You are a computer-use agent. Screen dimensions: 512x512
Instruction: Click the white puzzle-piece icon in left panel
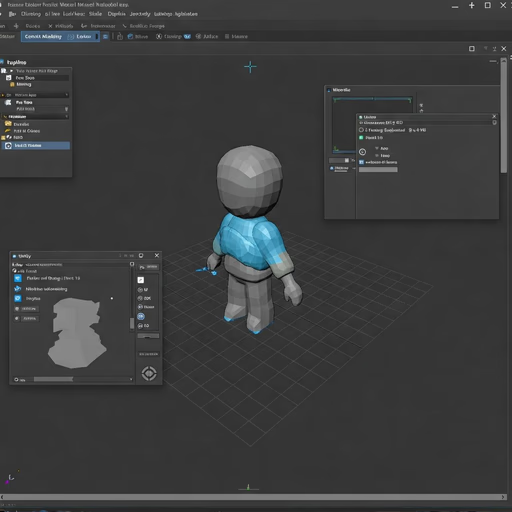coord(8,102)
